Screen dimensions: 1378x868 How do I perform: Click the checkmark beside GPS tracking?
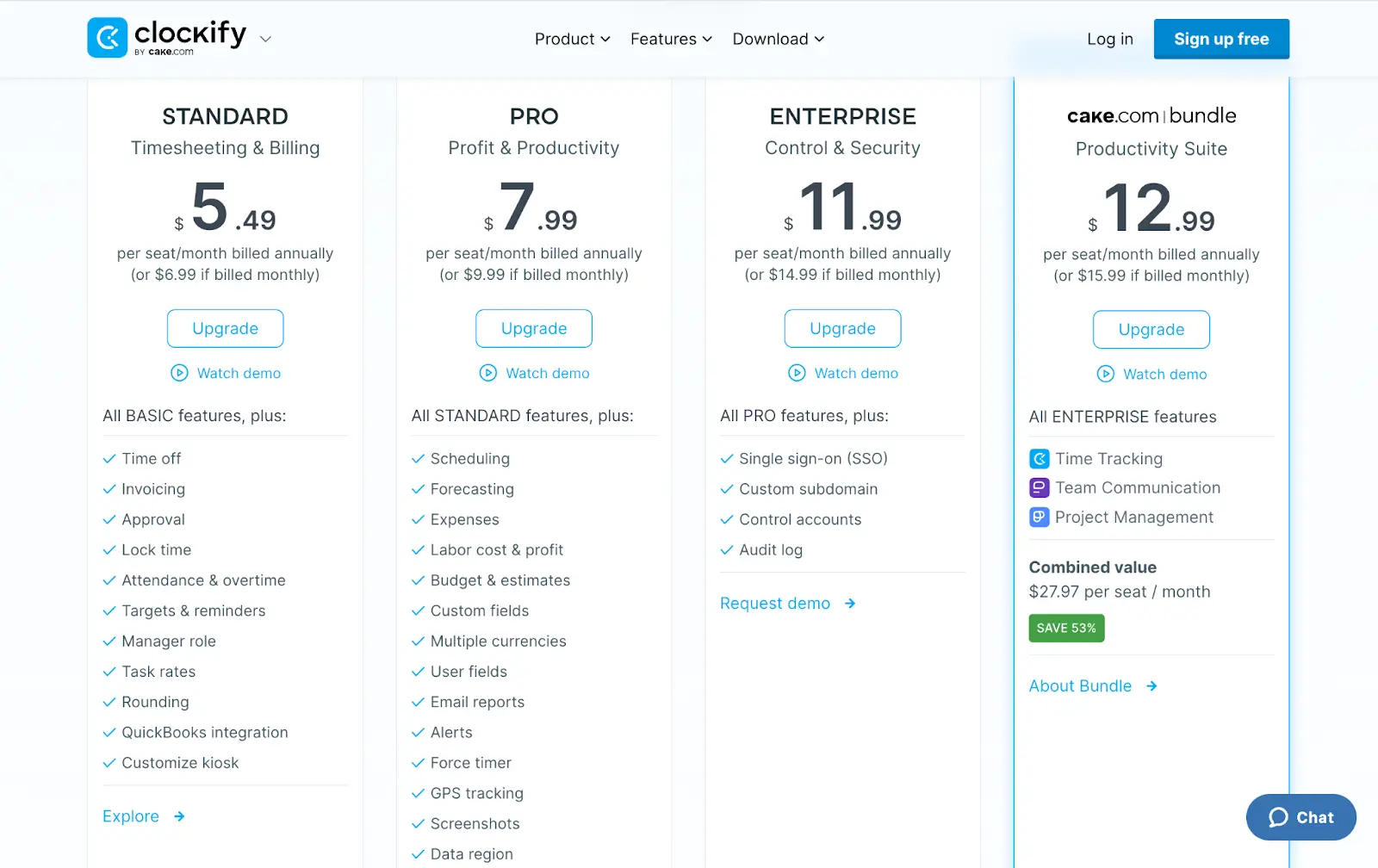coord(418,794)
